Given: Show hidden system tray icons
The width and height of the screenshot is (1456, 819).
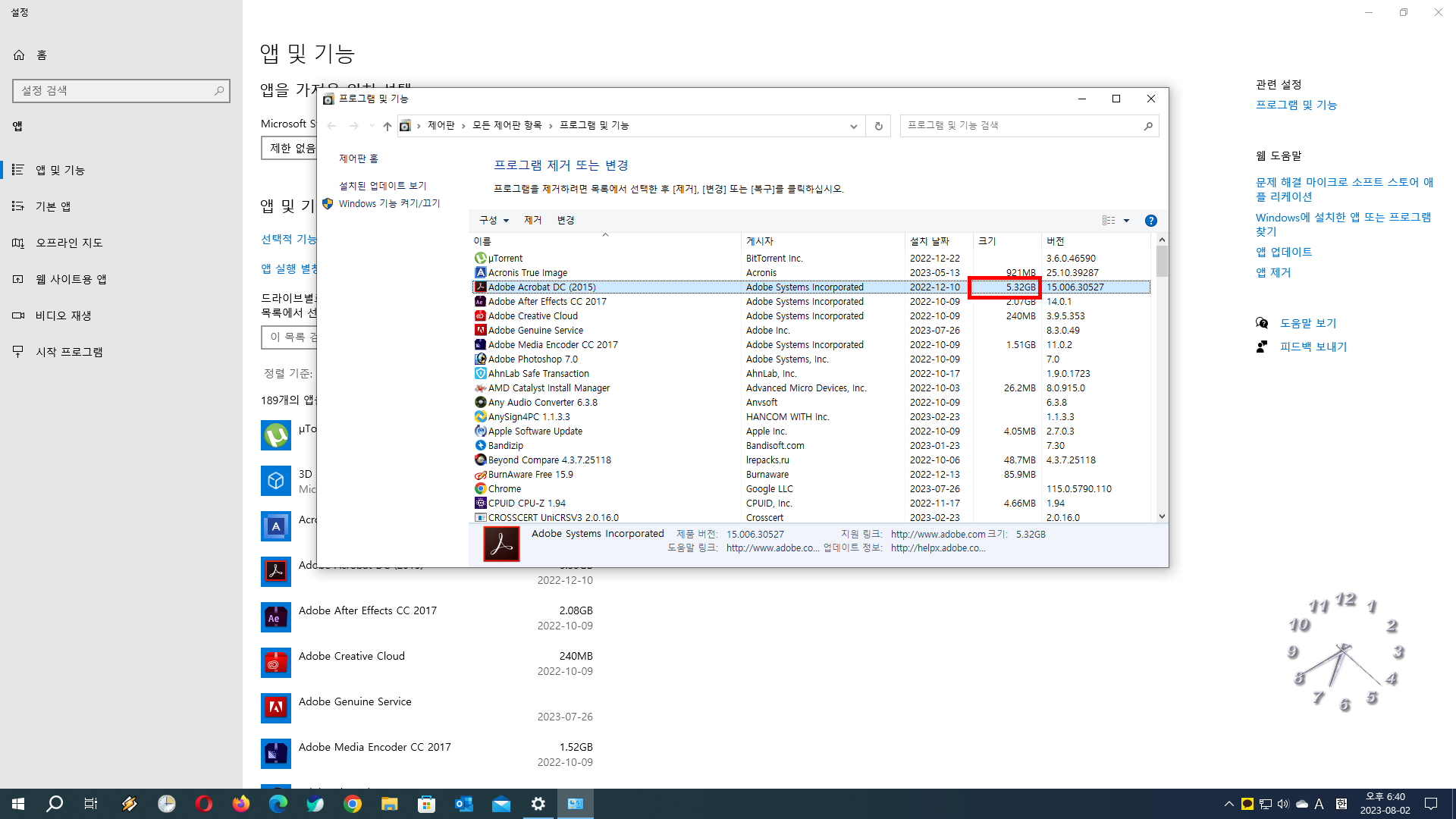Looking at the screenshot, I should pos(1228,804).
